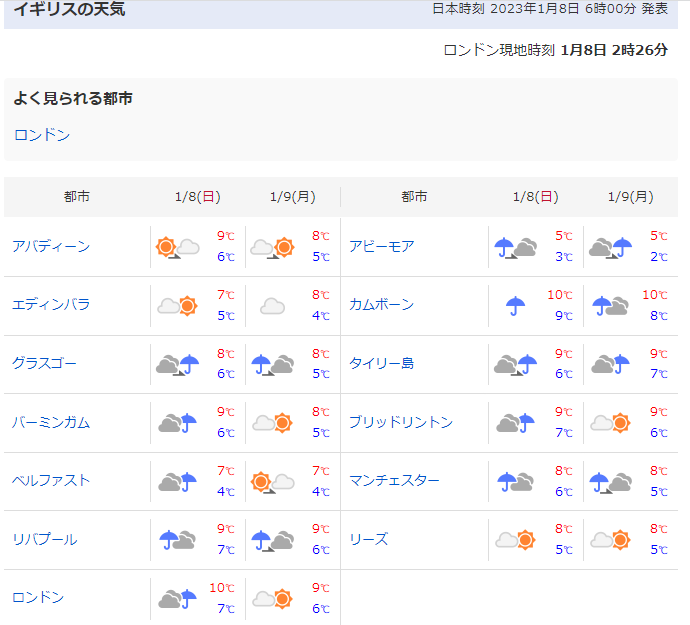This screenshot has width=690, height=625.
Task: Open ロンドン link under popular cities
Action: [x=42, y=134]
